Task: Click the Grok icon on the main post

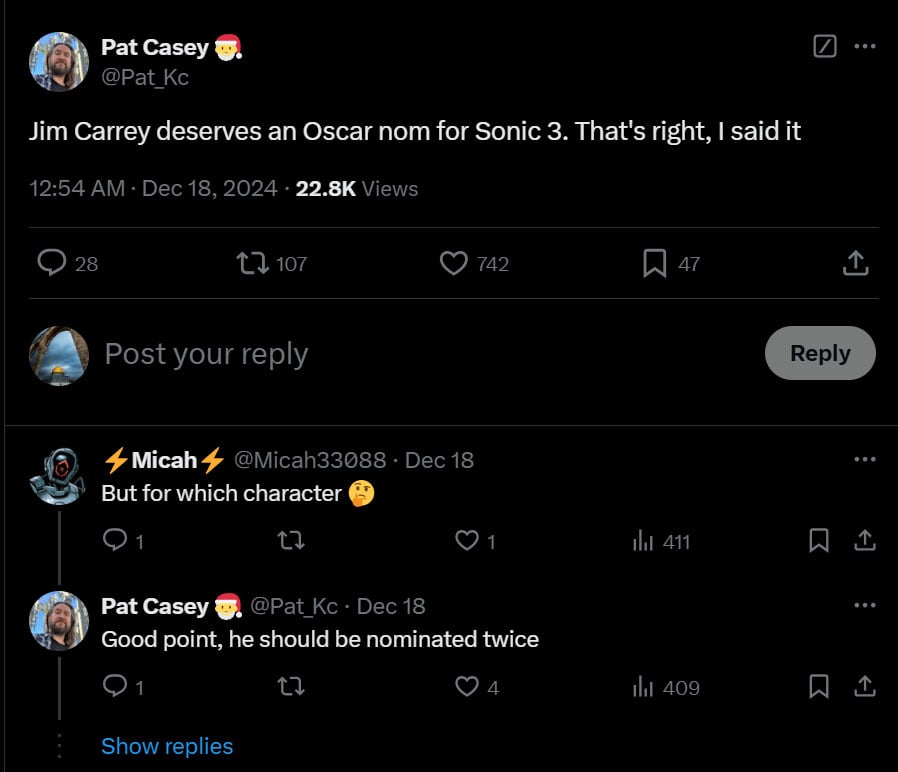Action: tap(825, 46)
